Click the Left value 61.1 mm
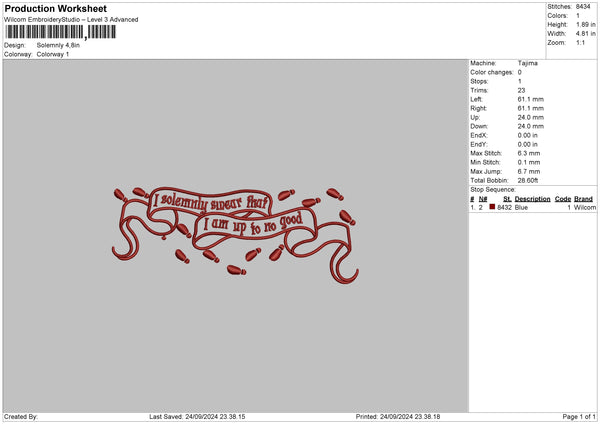The image size is (600, 424). tap(531, 99)
